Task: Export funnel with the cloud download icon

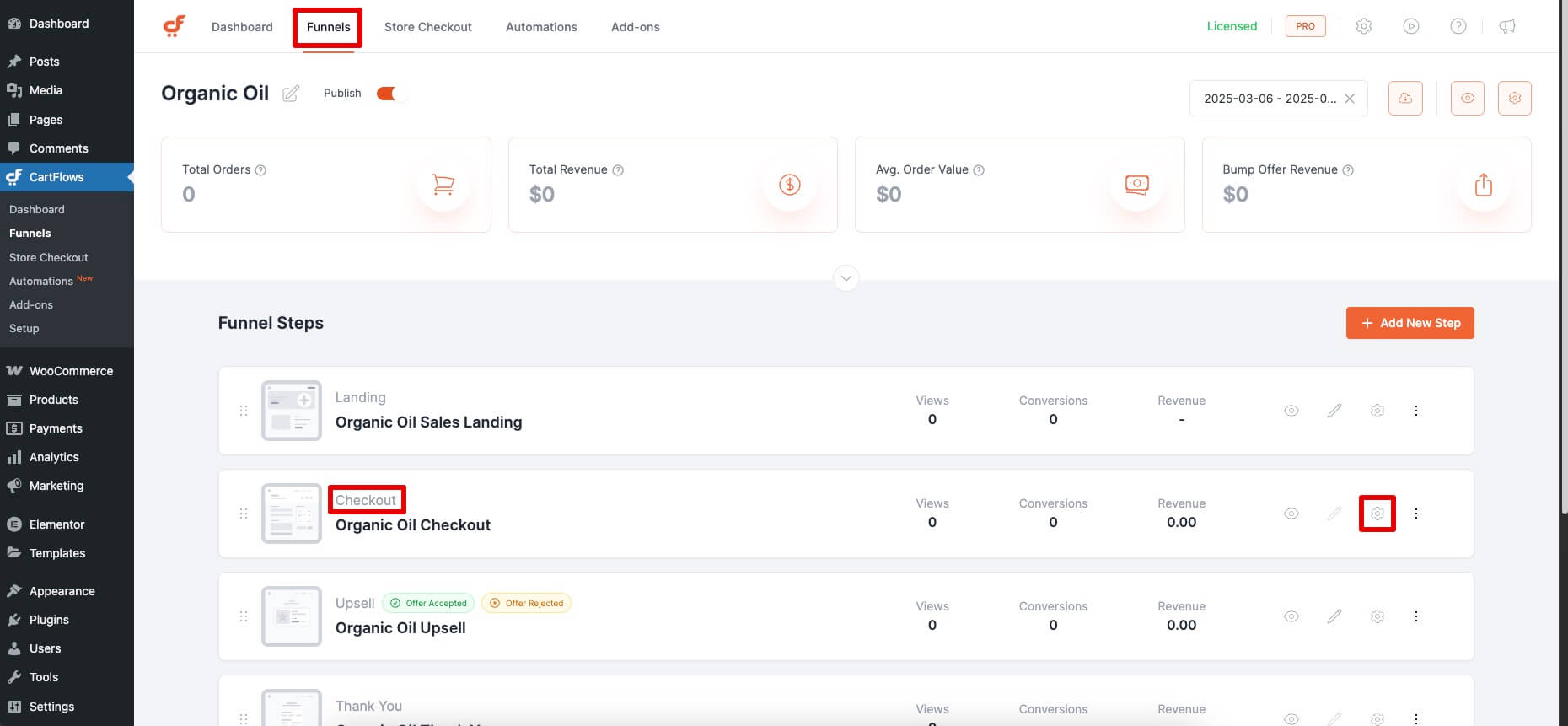Action: [1405, 99]
